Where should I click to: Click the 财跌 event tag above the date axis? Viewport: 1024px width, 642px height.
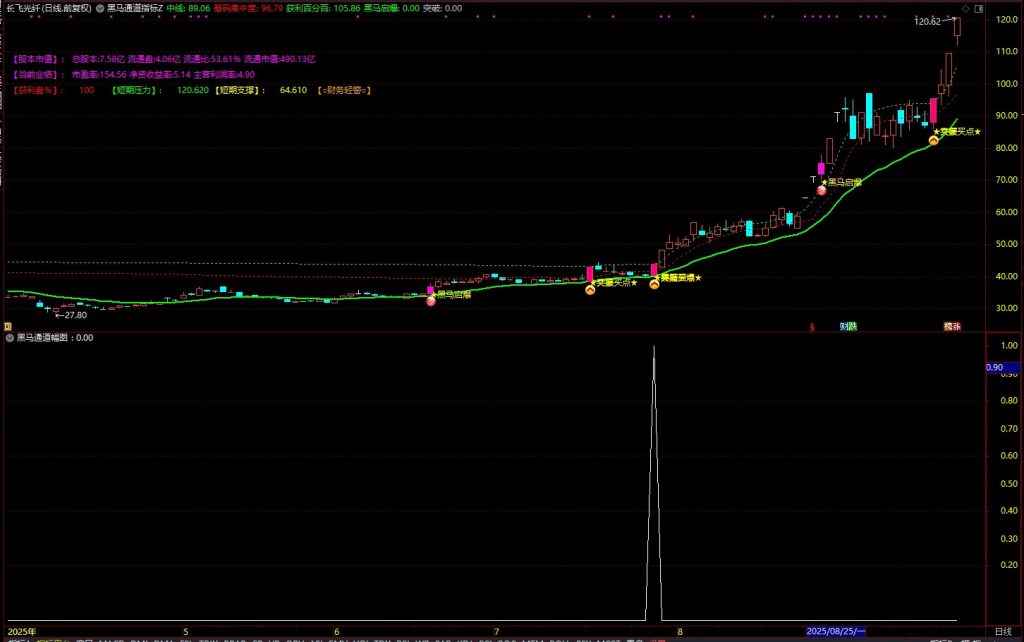click(848, 326)
